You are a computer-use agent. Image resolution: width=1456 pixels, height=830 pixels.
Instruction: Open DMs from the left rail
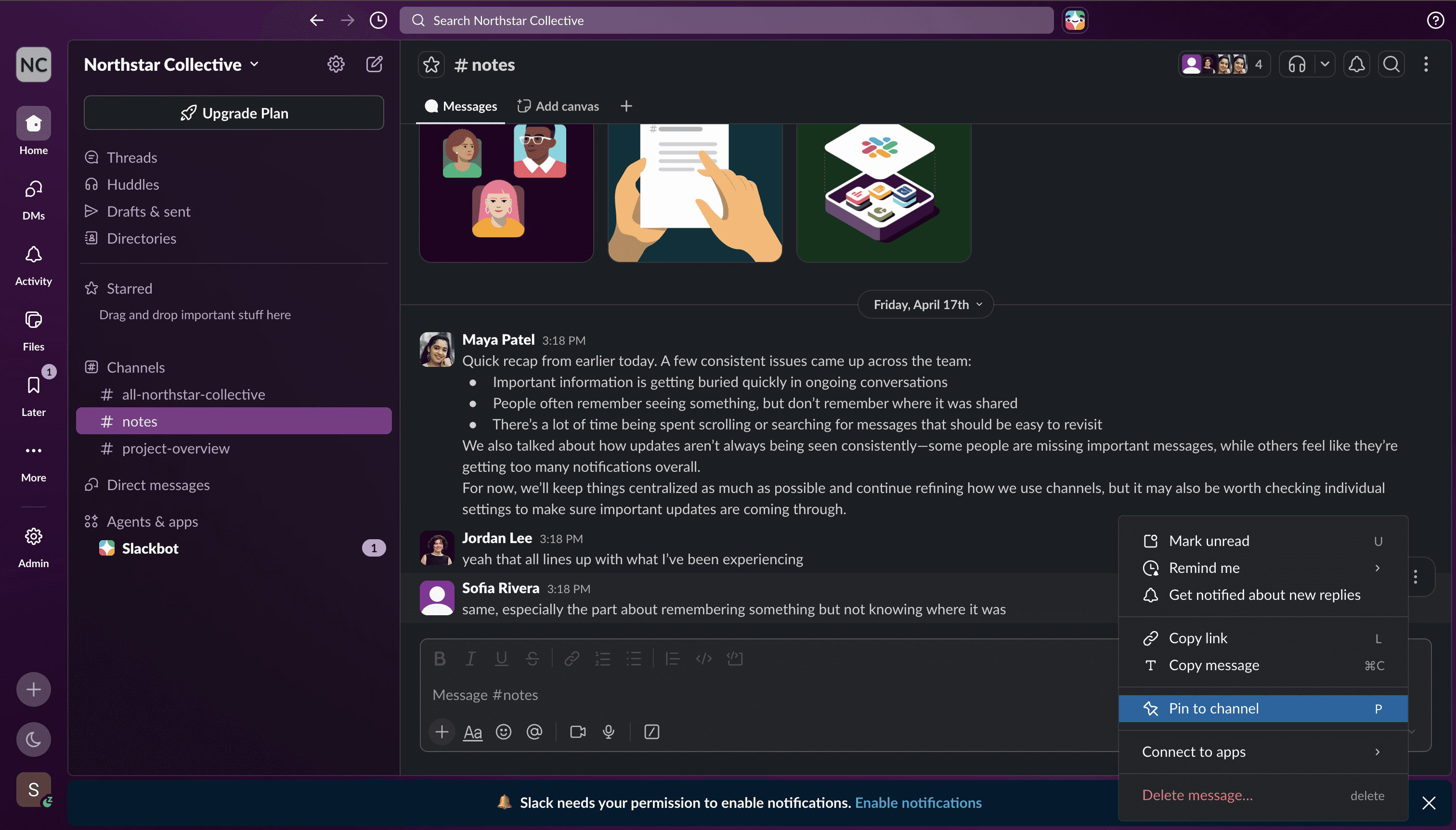click(x=34, y=198)
